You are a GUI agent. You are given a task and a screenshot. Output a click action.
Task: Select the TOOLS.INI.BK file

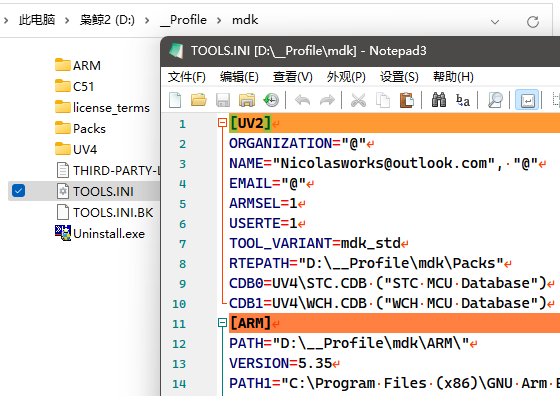(x=105, y=212)
